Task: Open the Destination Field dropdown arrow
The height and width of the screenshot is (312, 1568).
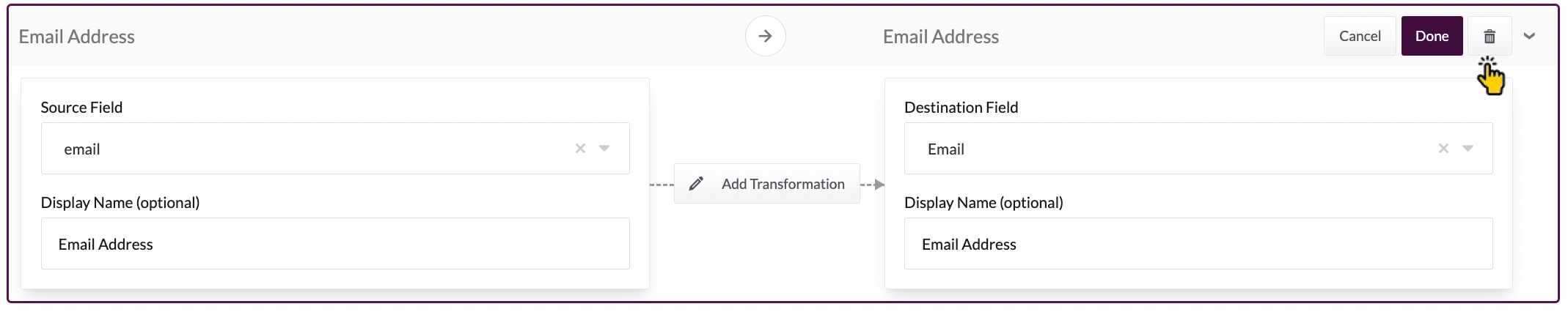Action: pyautogui.click(x=1468, y=149)
